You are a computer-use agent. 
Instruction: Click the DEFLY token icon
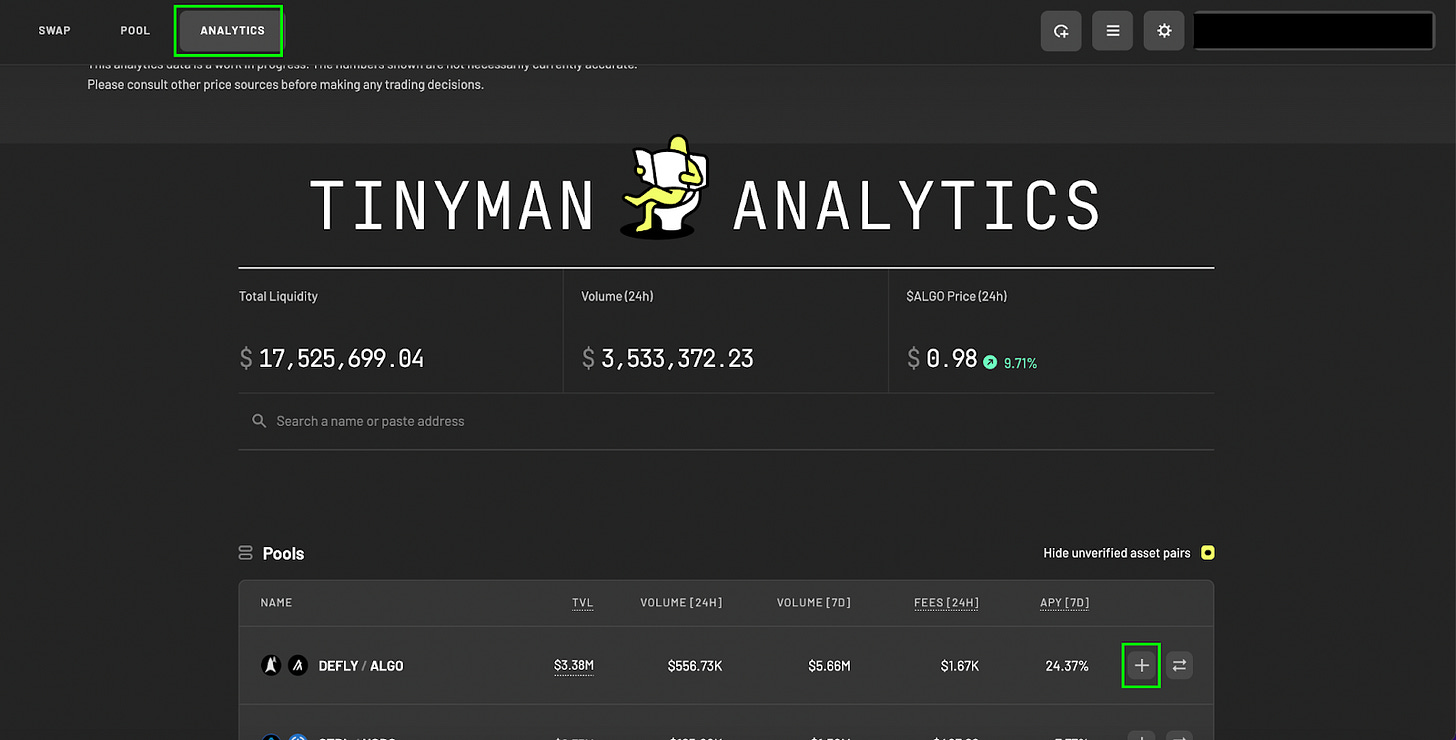pos(271,665)
